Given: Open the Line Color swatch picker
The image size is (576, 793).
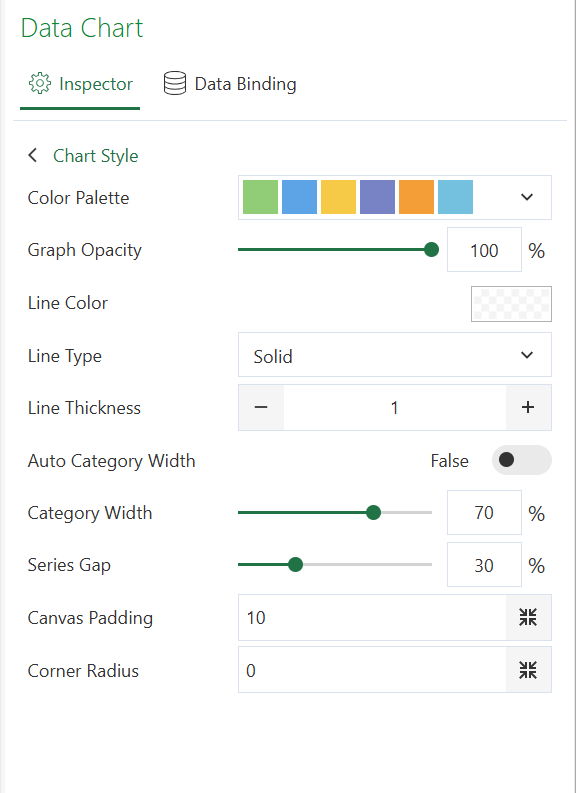Looking at the screenshot, I should pos(511,304).
